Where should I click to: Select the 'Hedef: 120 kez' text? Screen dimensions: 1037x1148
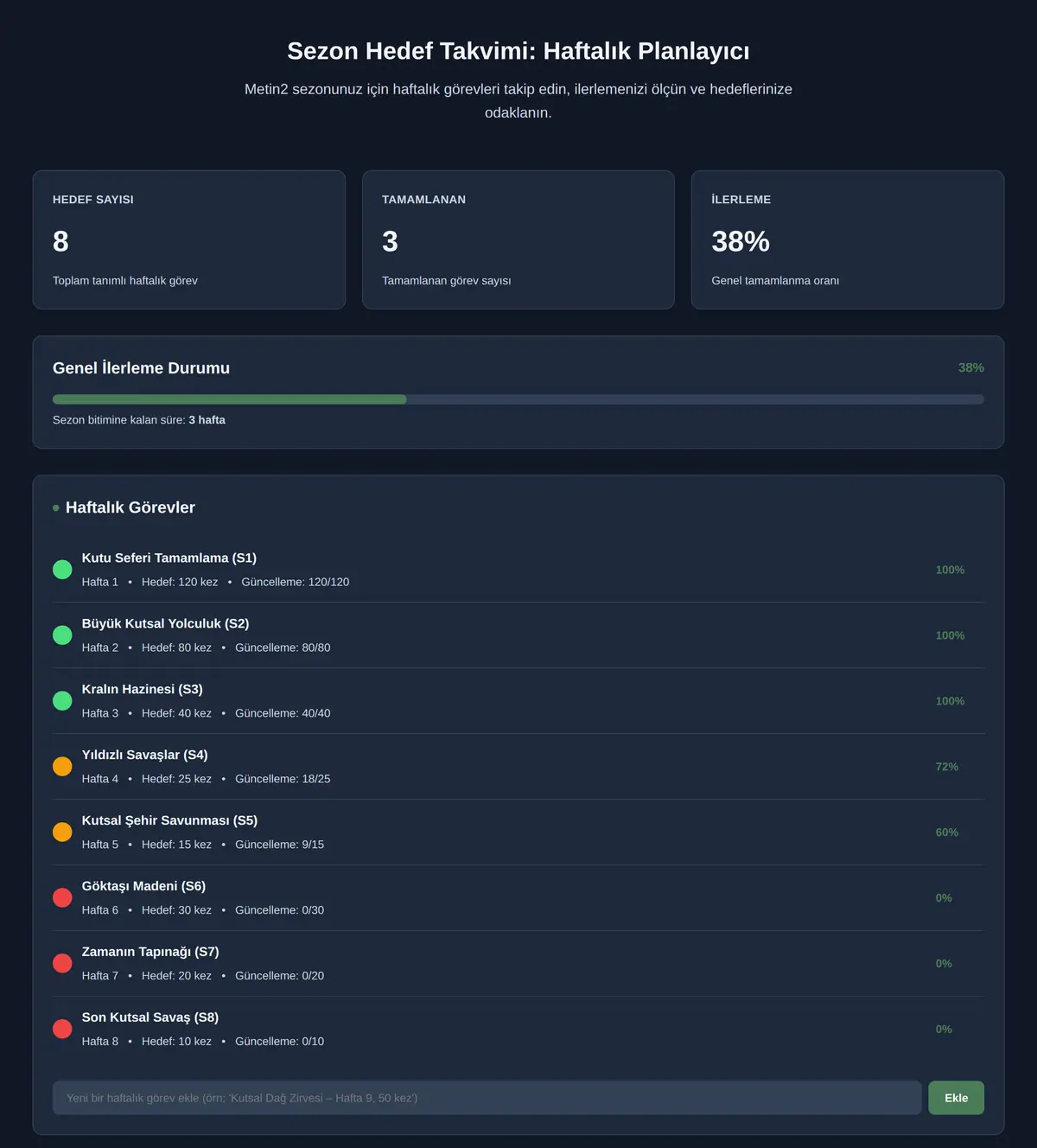coord(180,582)
